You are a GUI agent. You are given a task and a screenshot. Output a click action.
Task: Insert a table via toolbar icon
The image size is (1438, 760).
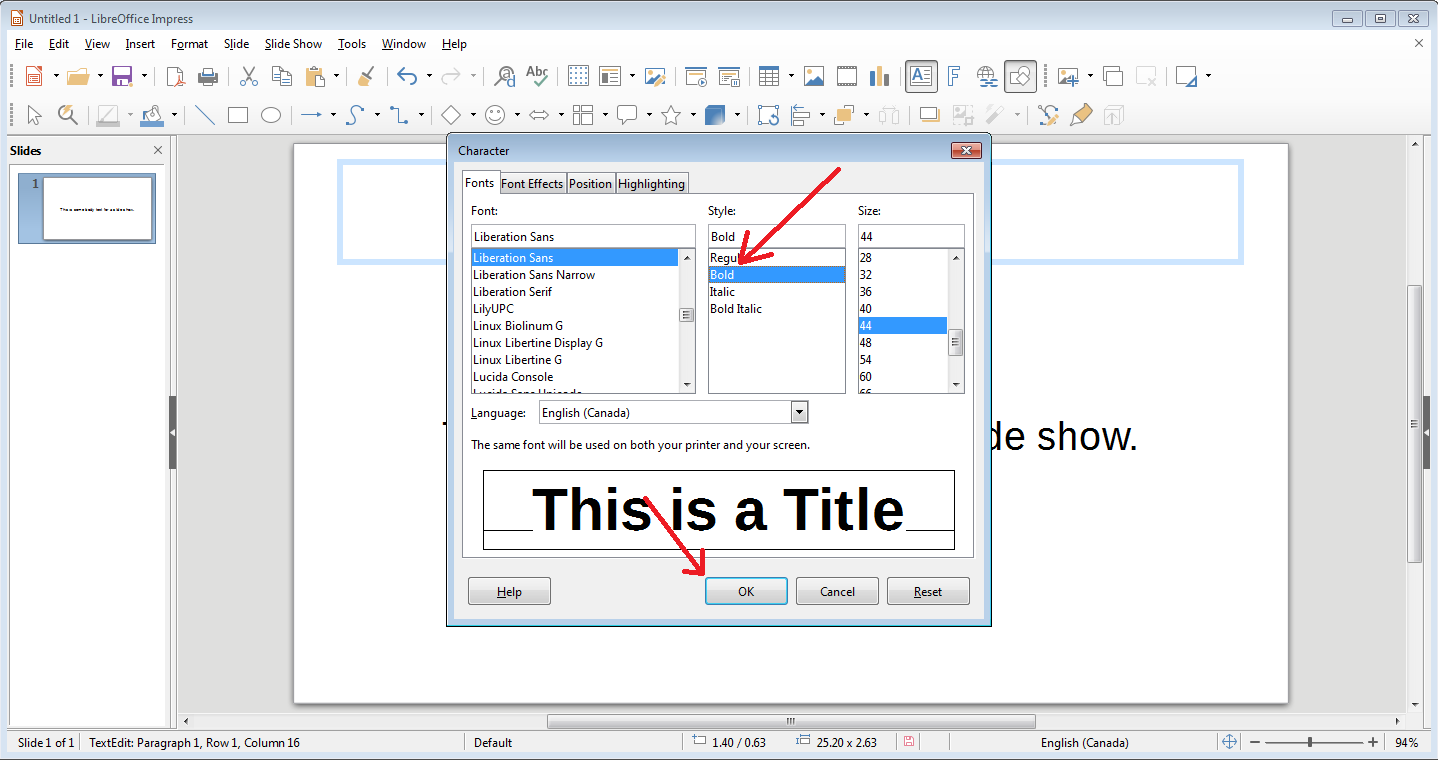(768, 76)
